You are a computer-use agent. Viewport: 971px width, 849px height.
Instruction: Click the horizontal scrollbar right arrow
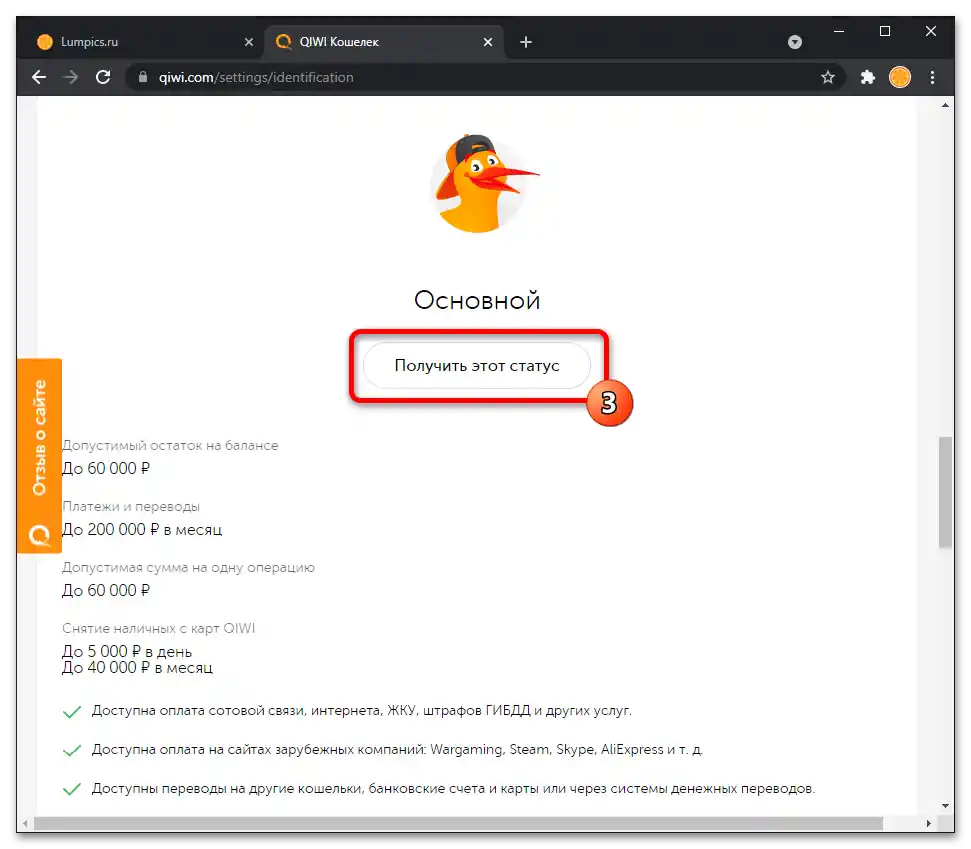point(928,823)
